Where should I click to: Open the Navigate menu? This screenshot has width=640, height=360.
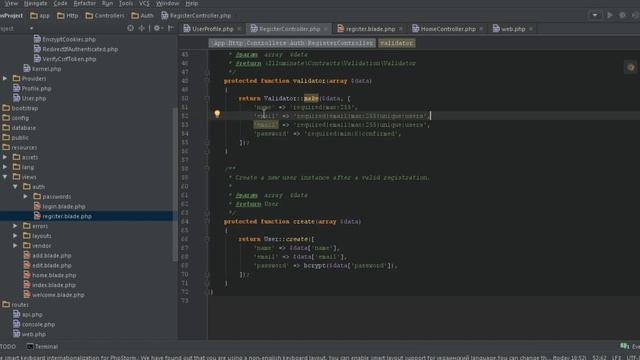(36, 3)
